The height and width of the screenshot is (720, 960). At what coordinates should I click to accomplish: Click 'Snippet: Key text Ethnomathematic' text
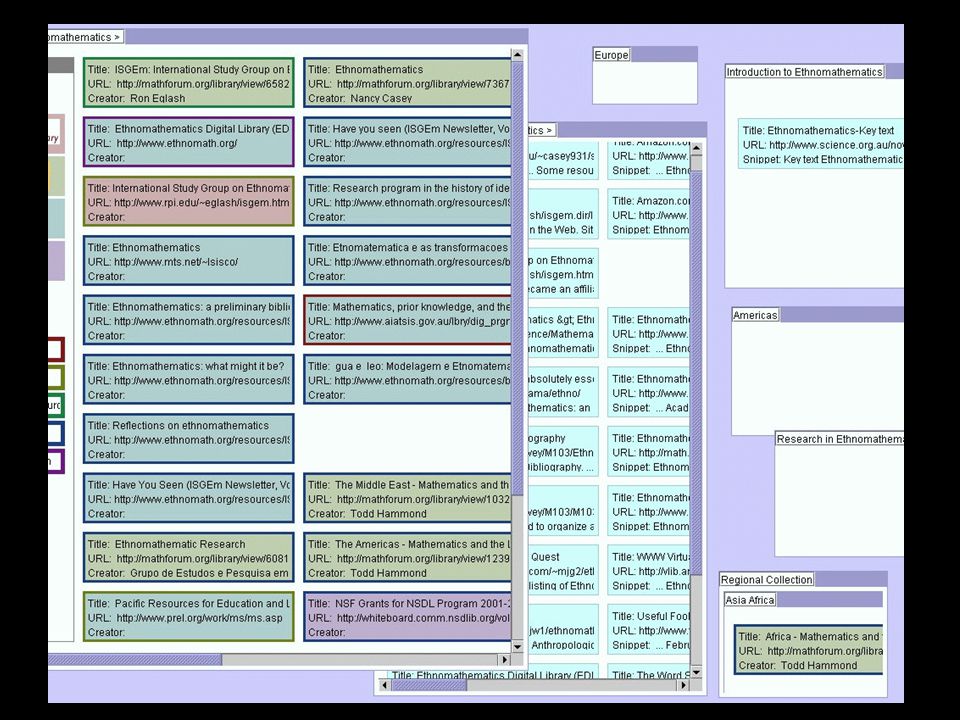tap(822, 159)
